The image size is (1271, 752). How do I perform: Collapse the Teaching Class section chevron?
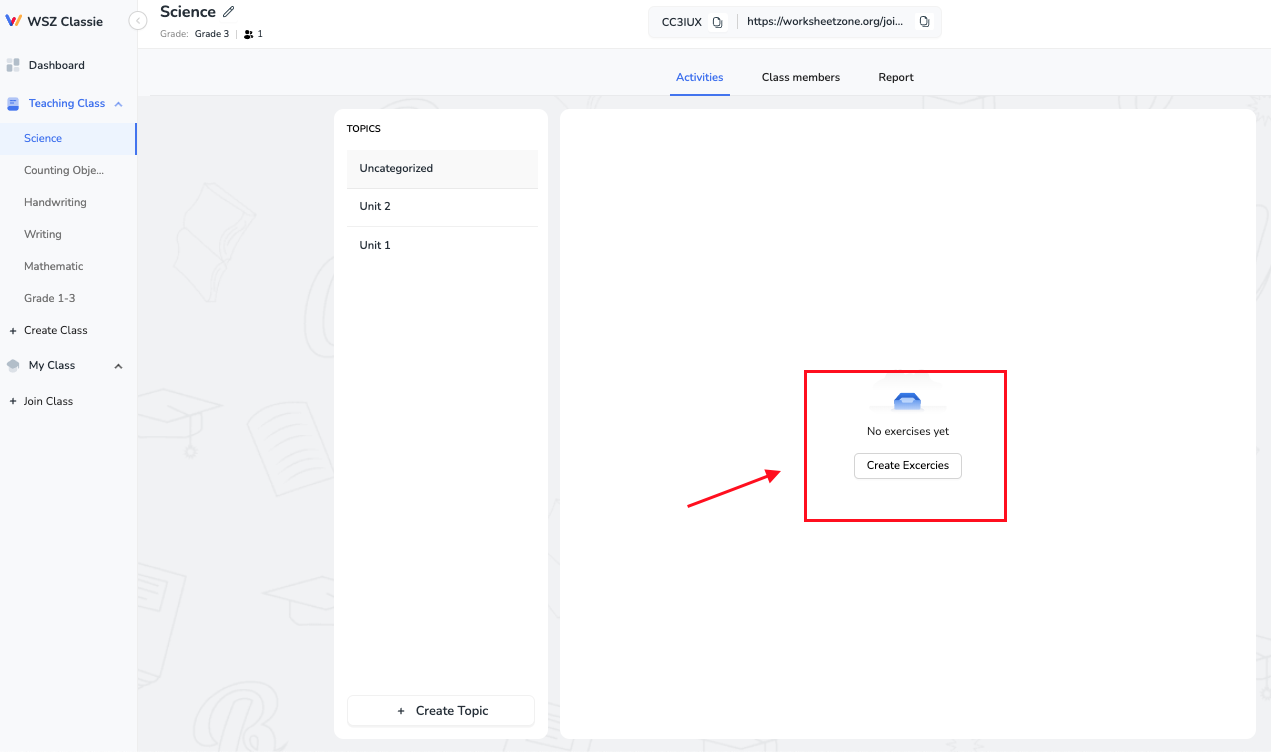pyautogui.click(x=118, y=103)
